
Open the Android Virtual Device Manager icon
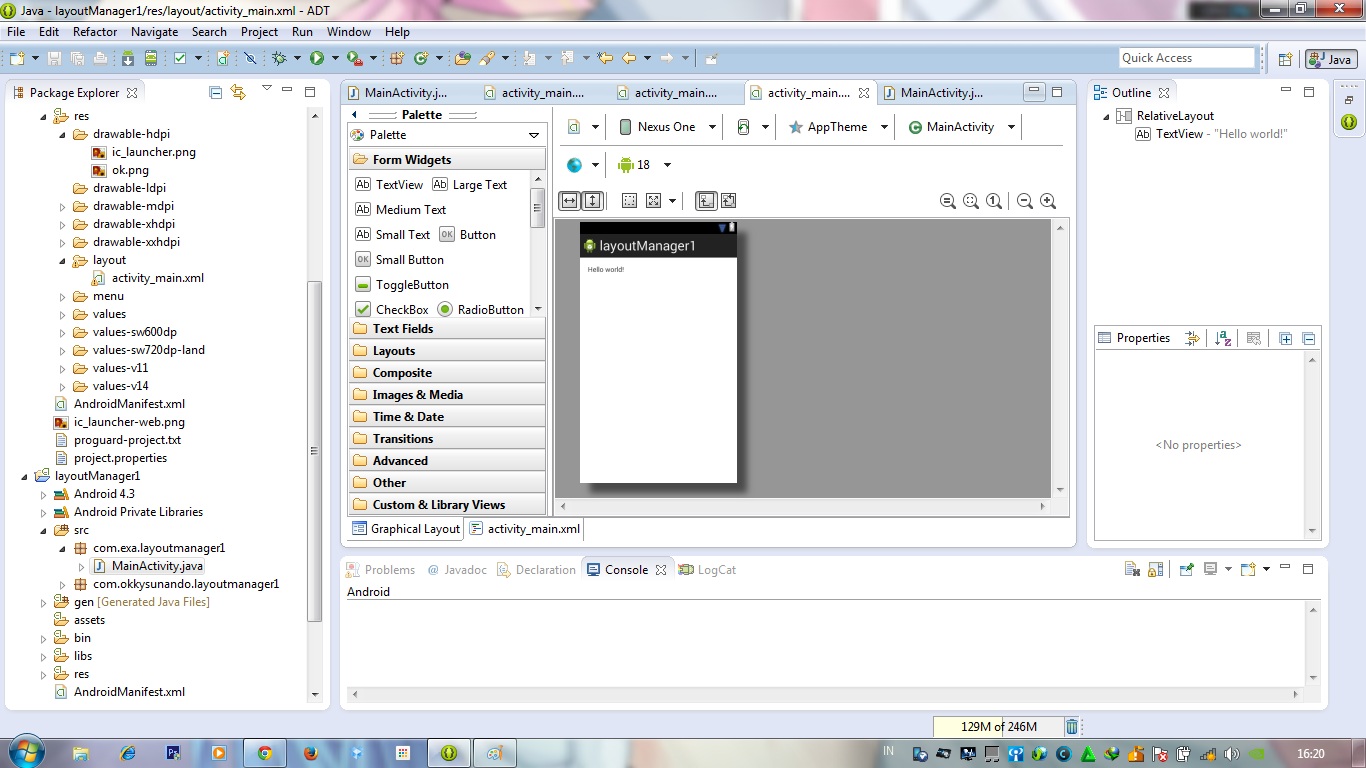(x=150, y=58)
